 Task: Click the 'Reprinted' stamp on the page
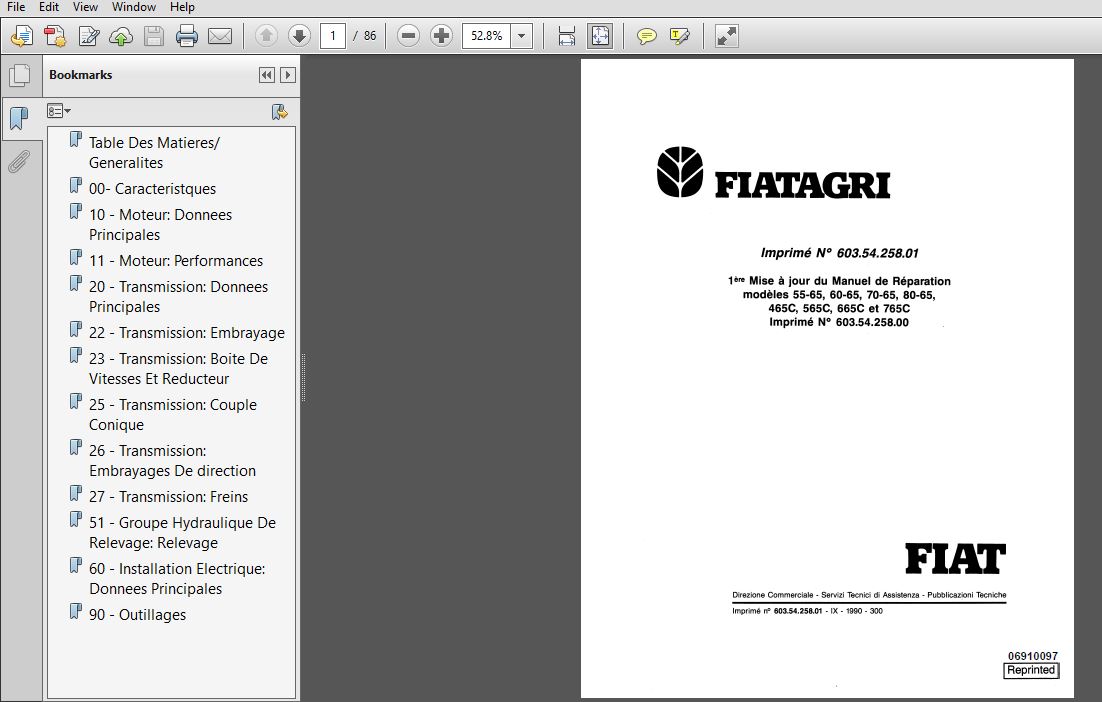click(1031, 670)
